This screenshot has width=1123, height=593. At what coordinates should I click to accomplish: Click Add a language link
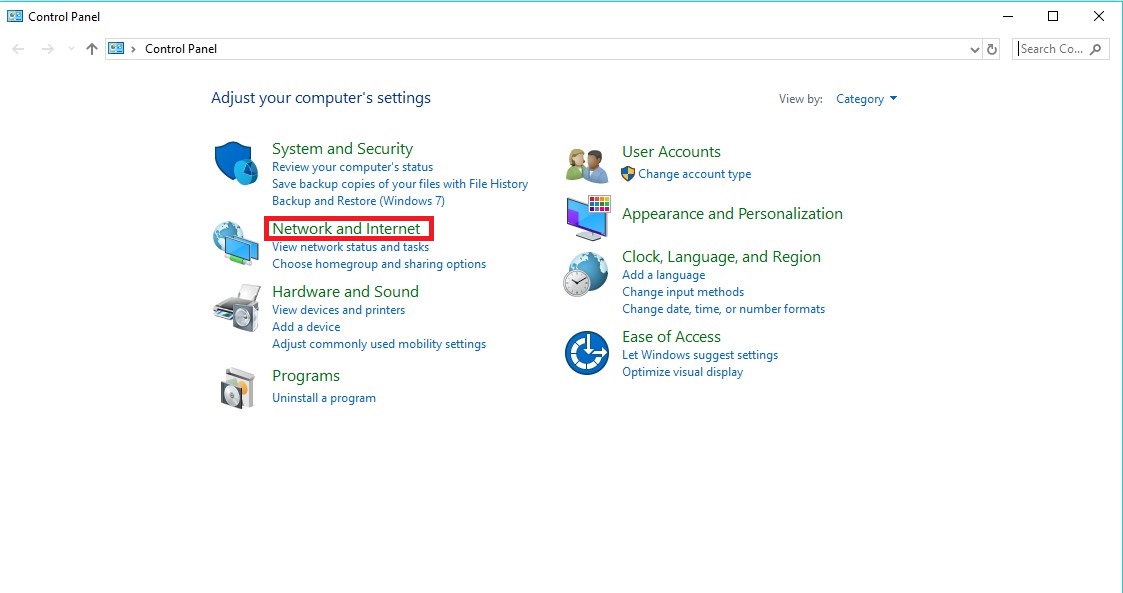(x=663, y=275)
